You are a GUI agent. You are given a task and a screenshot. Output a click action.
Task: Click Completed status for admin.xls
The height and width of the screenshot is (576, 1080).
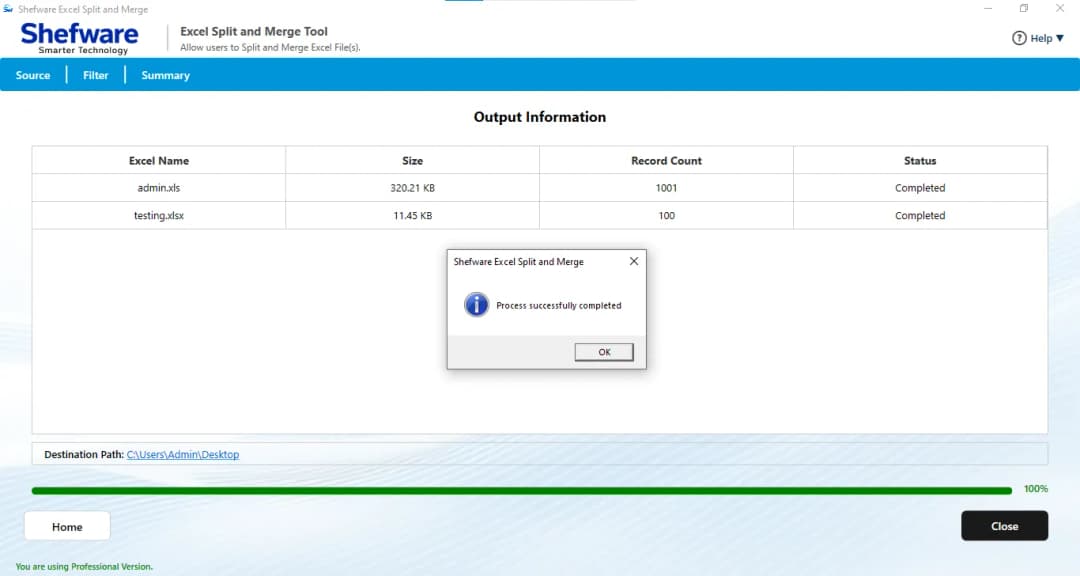coord(920,187)
